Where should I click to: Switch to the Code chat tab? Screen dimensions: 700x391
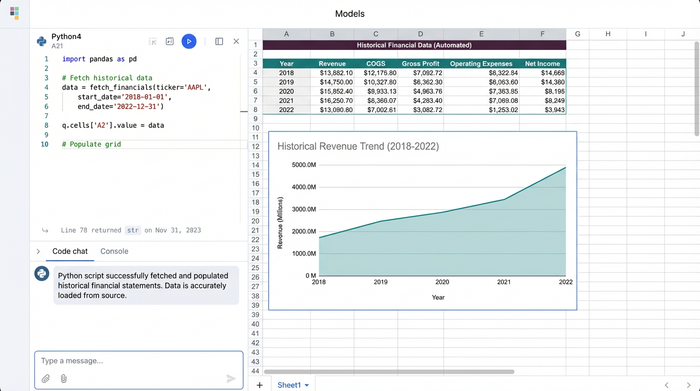70,251
